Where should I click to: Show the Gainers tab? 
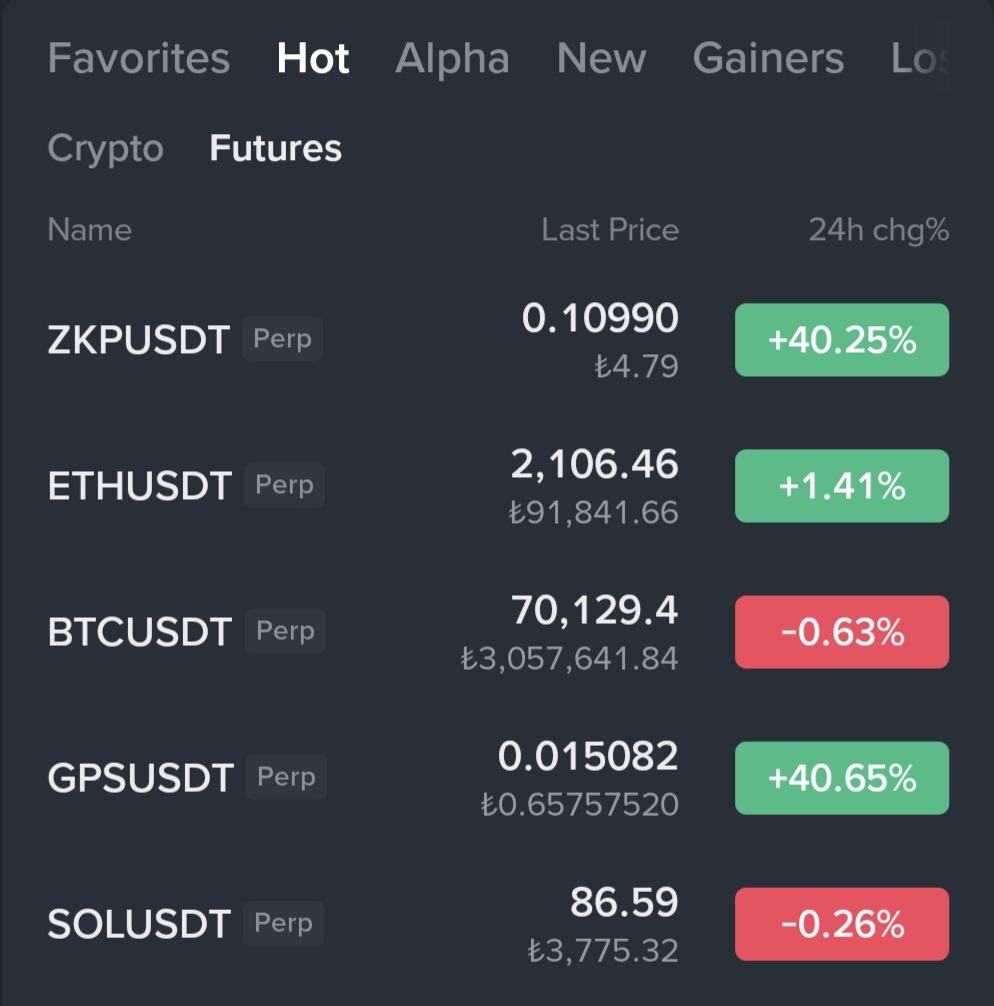click(768, 59)
